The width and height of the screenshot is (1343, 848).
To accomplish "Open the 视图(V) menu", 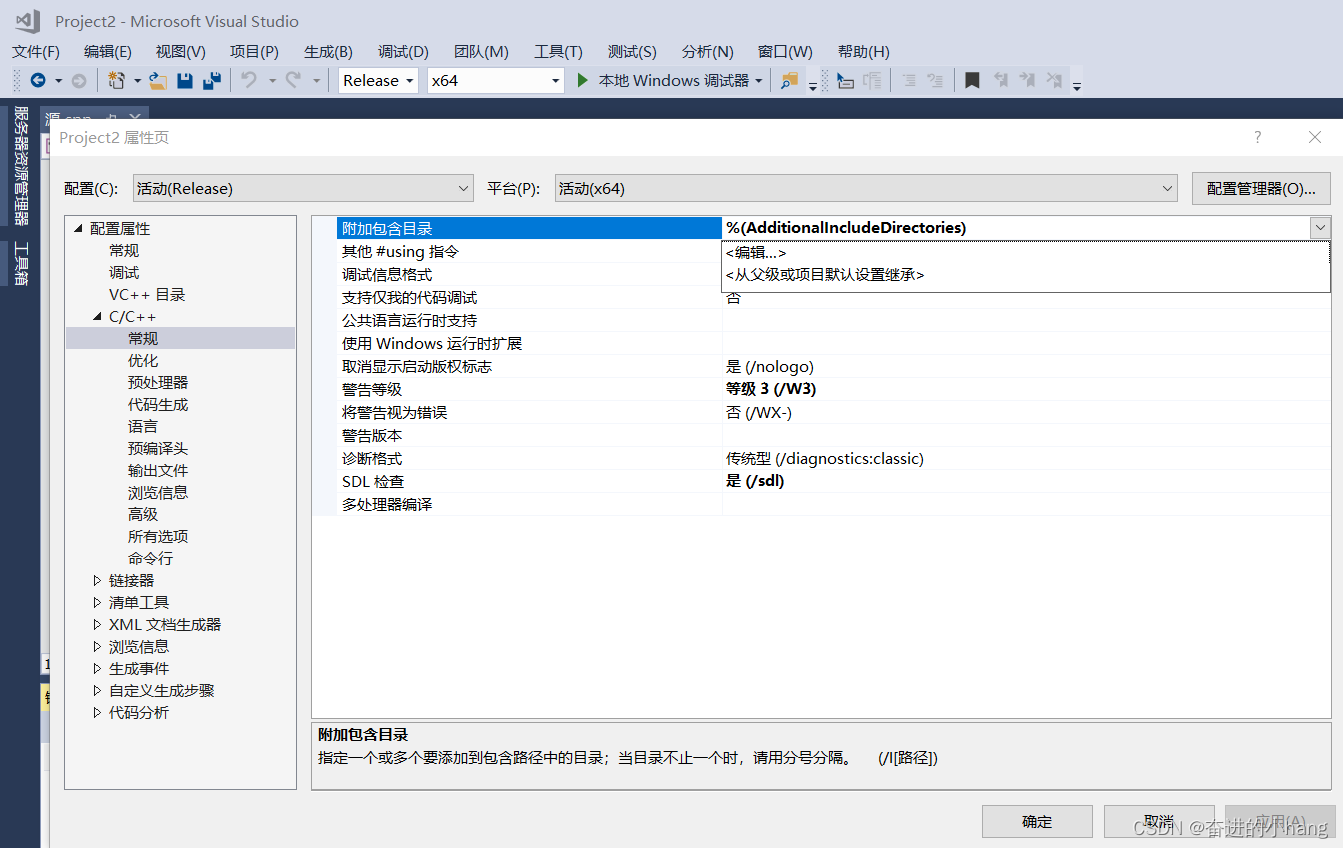I will point(181,52).
